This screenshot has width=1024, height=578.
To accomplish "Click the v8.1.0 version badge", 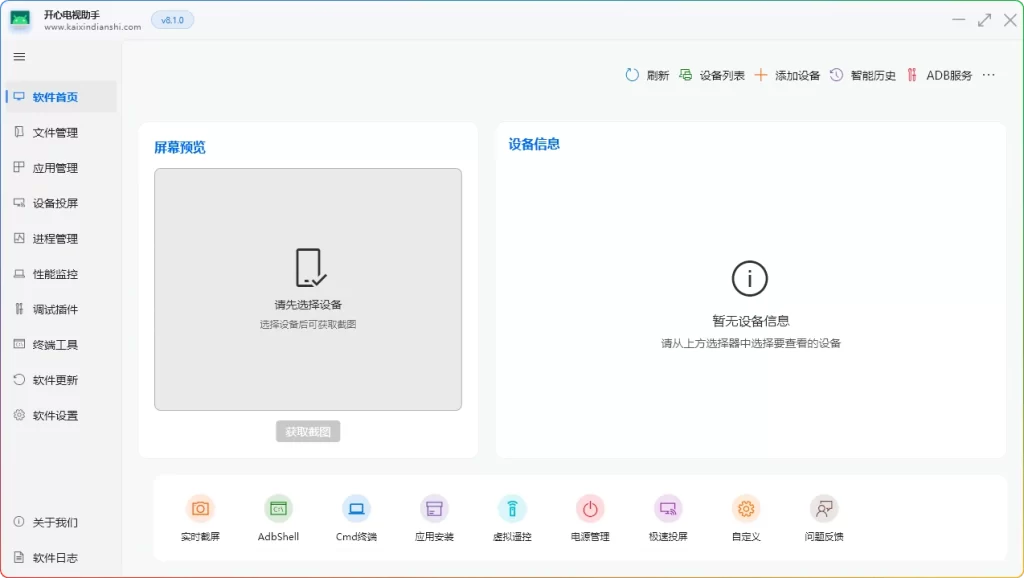I will tap(171, 19).
